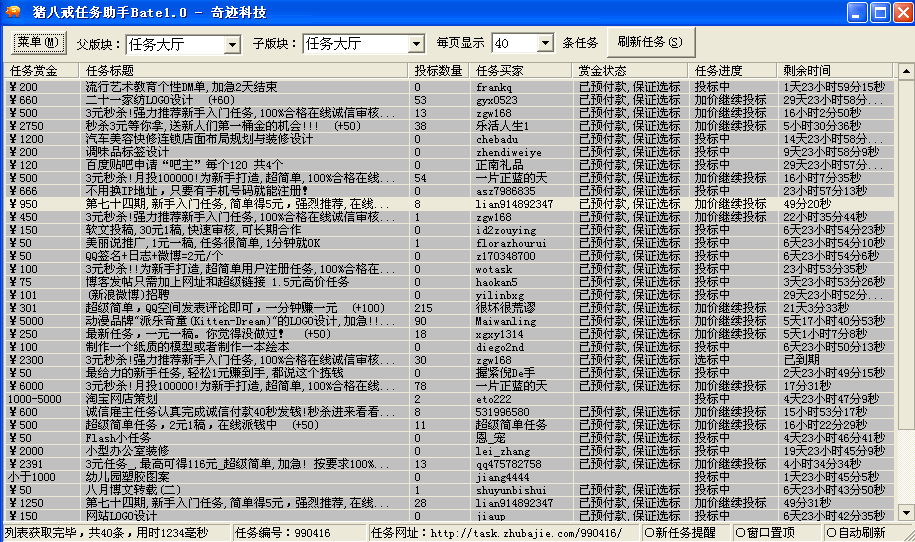Expand the 每页显示 count dropdown
915x542 pixels.
pyautogui.click(x=545, y=43)
